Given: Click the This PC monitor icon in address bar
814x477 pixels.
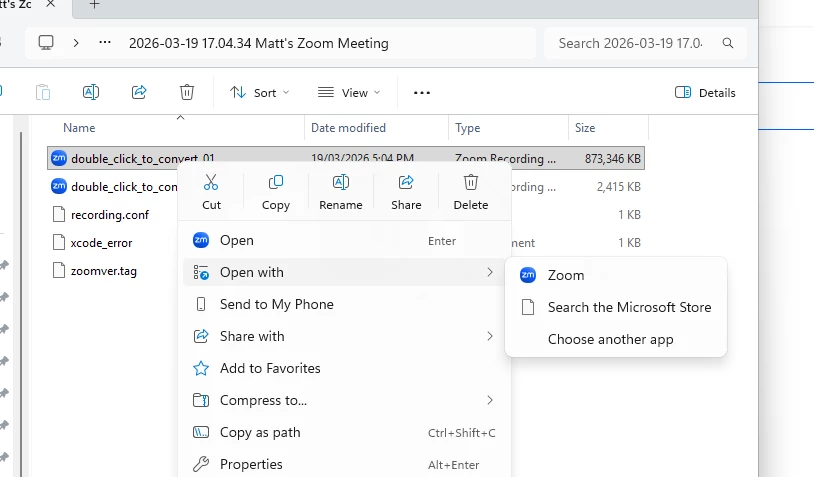Looking at the screenshot, I should [x=46, y=43].
